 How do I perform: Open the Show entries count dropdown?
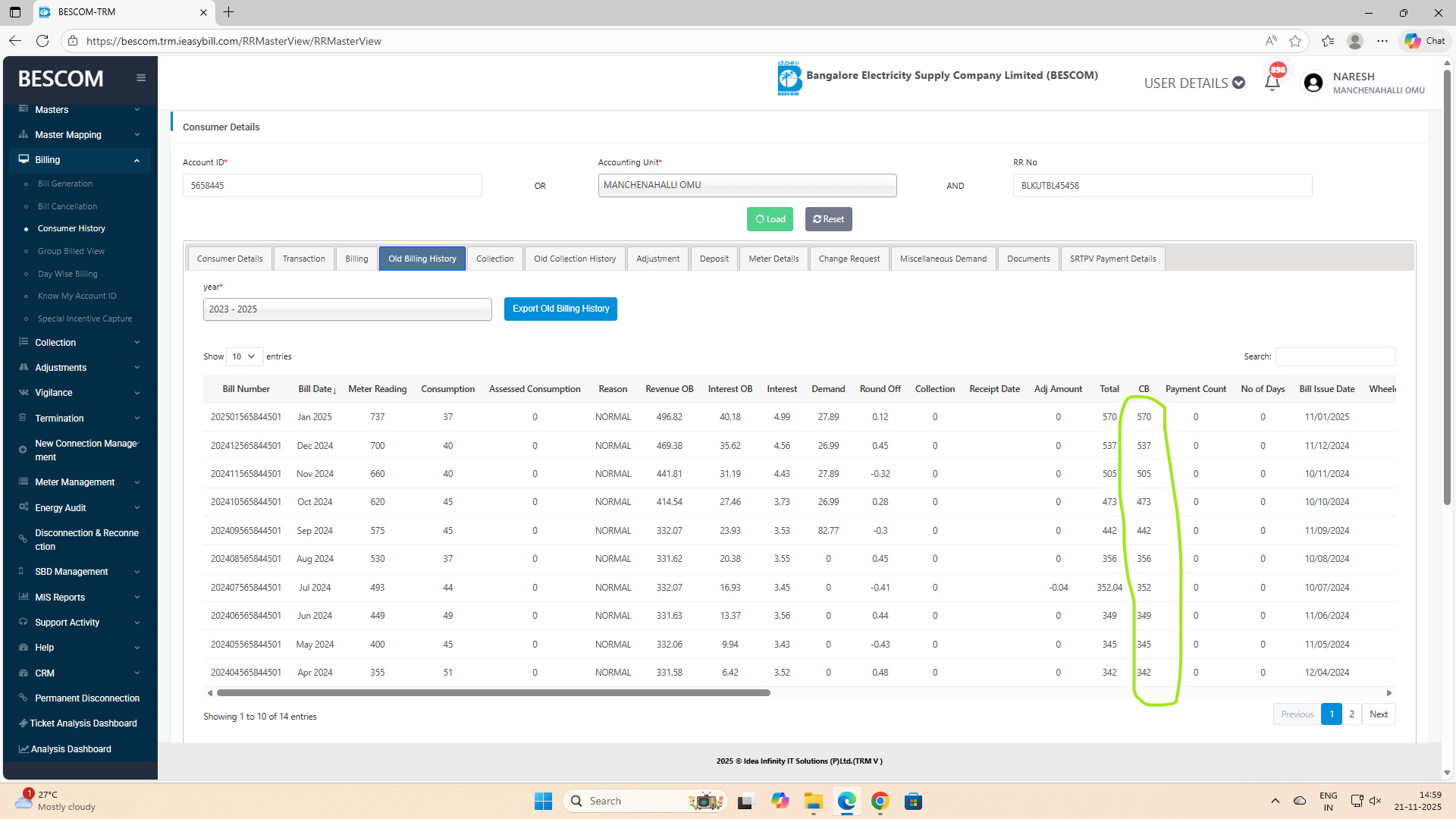[x=244, y=356]
